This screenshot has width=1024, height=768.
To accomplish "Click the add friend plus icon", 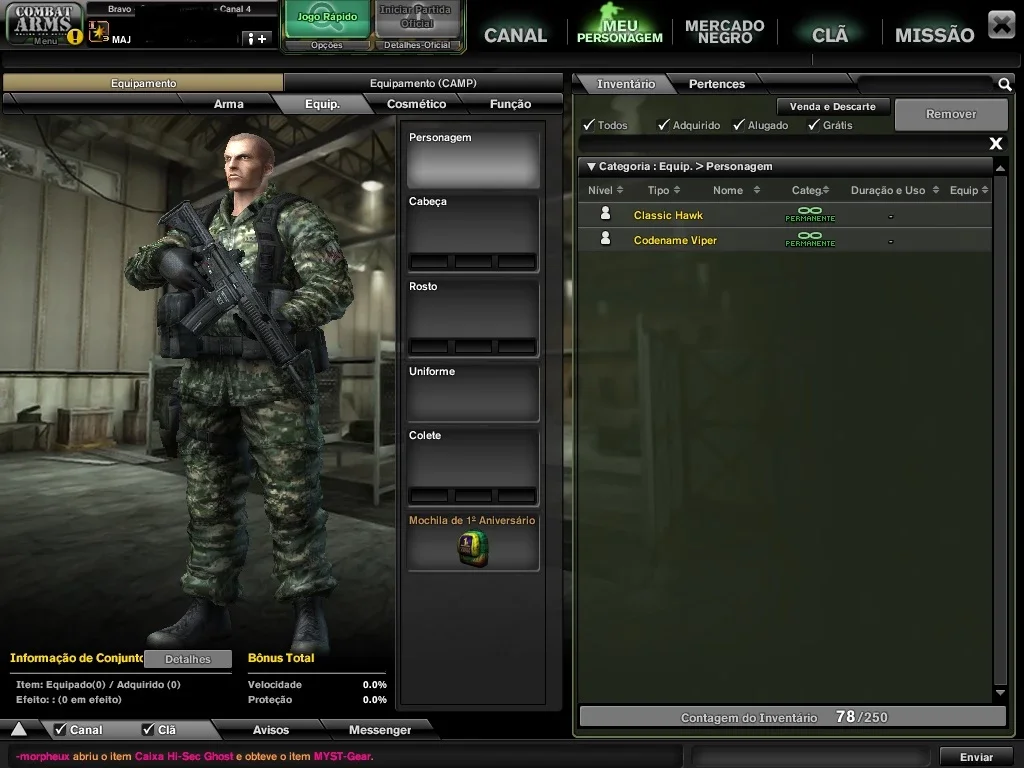I will click(x=257, y=39).
